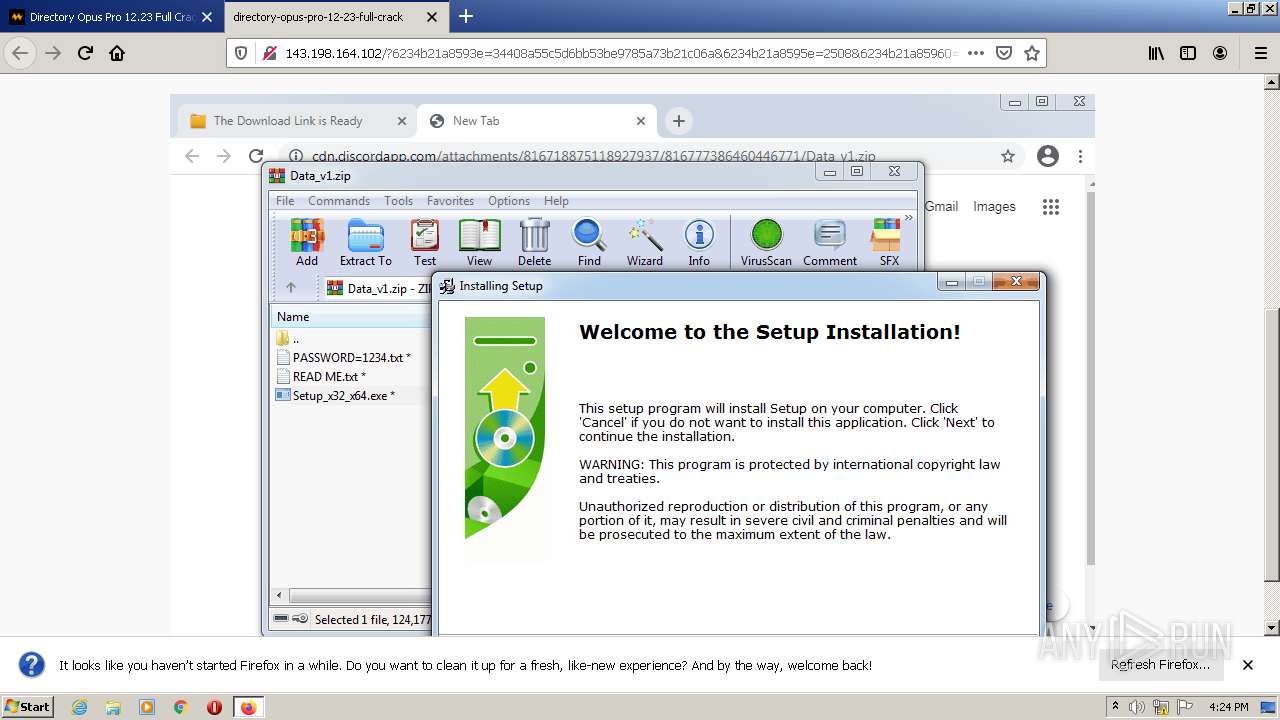Image resolution: width=1280 pixels, height=720 pixels.
Task: Open inner Chrome profile avatar
Action: pyautogui.click(x=1048, y=156)
